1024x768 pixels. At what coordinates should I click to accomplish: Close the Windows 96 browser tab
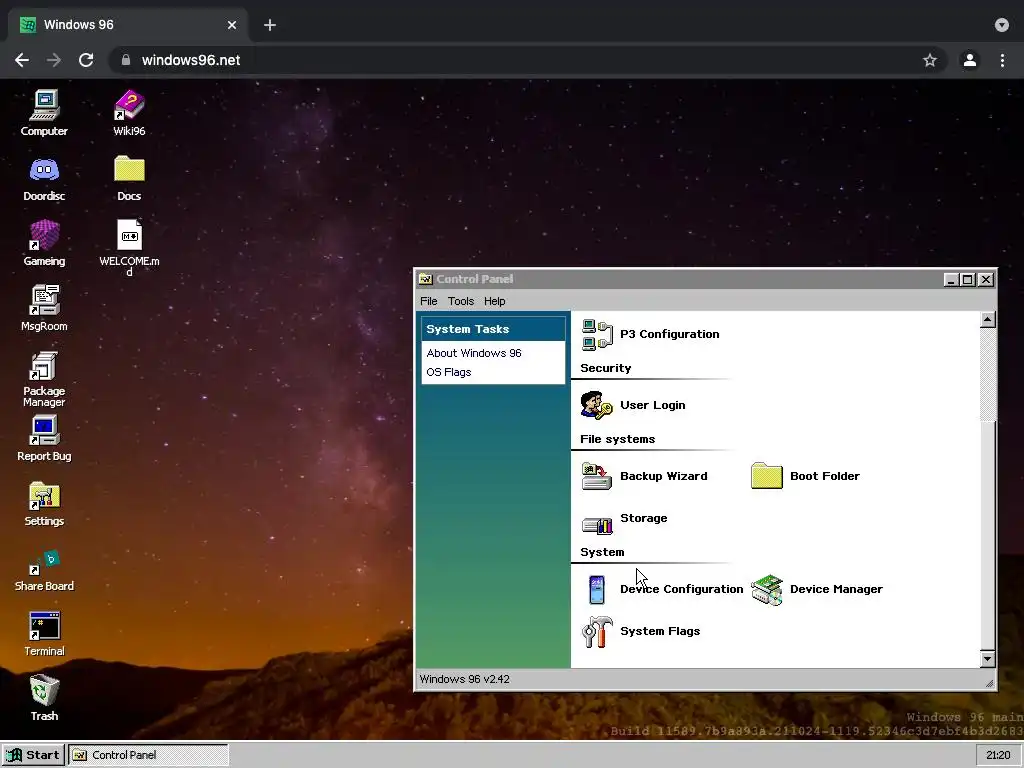232,25
